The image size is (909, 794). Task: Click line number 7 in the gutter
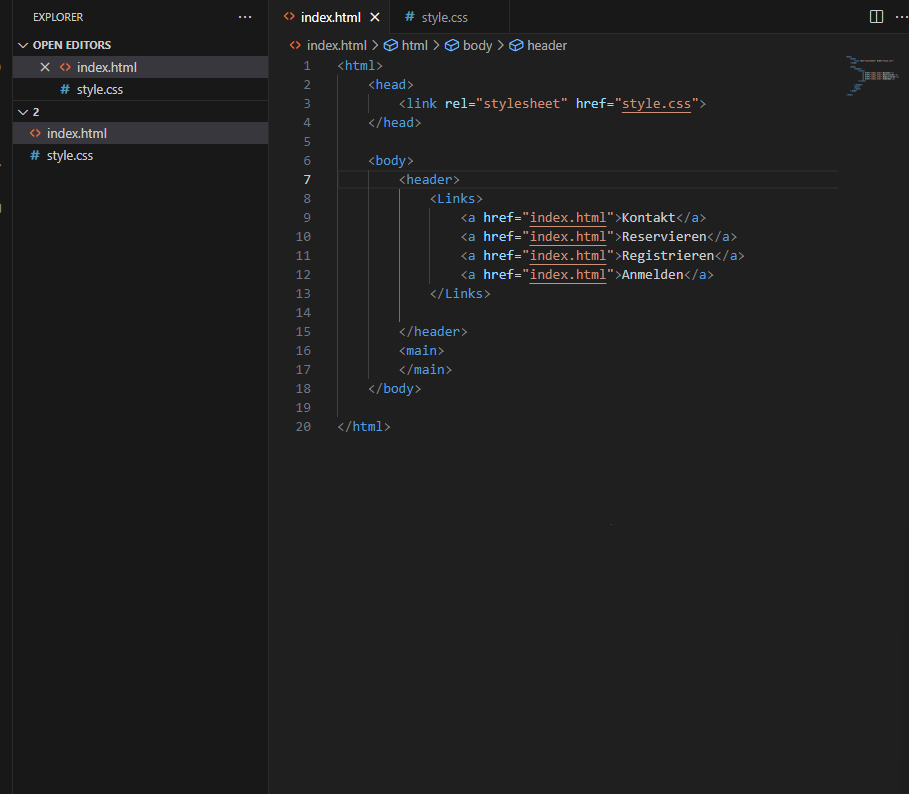pos(306,179)
